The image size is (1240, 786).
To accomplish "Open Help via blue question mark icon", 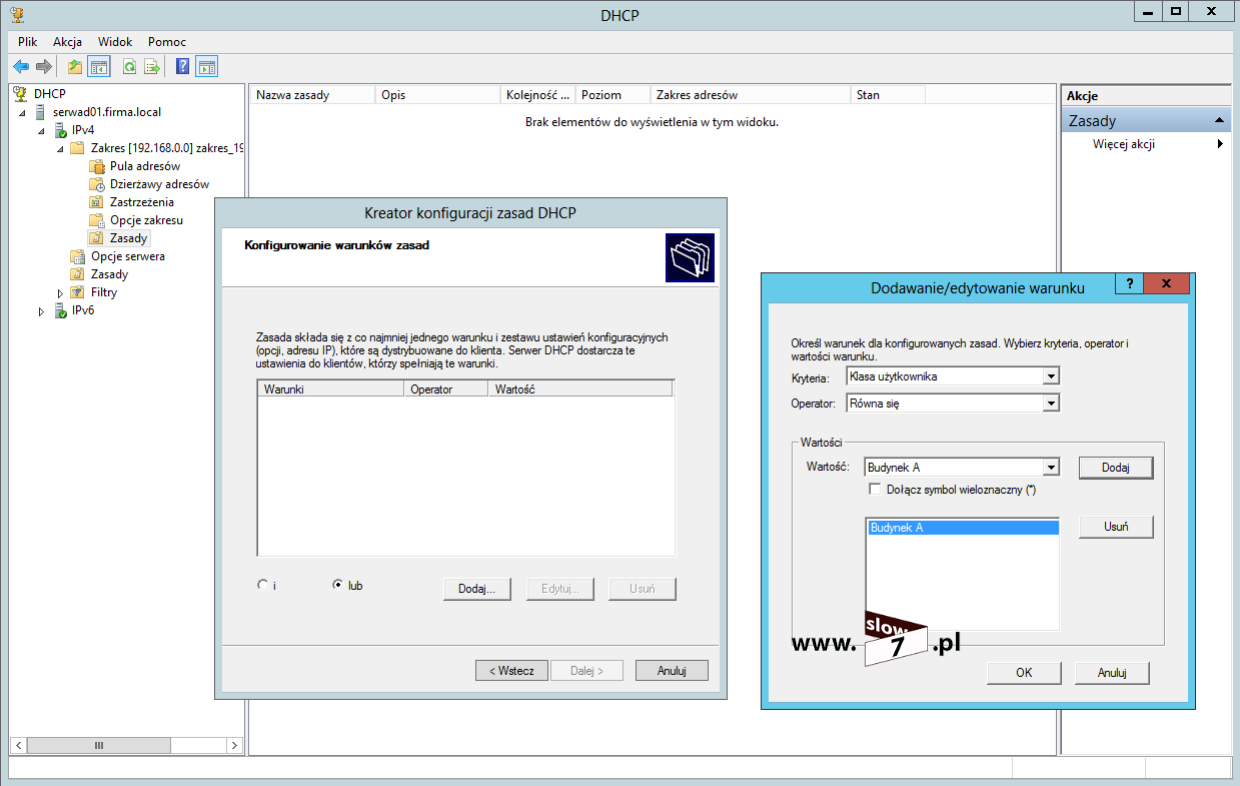I will (182, 67).
